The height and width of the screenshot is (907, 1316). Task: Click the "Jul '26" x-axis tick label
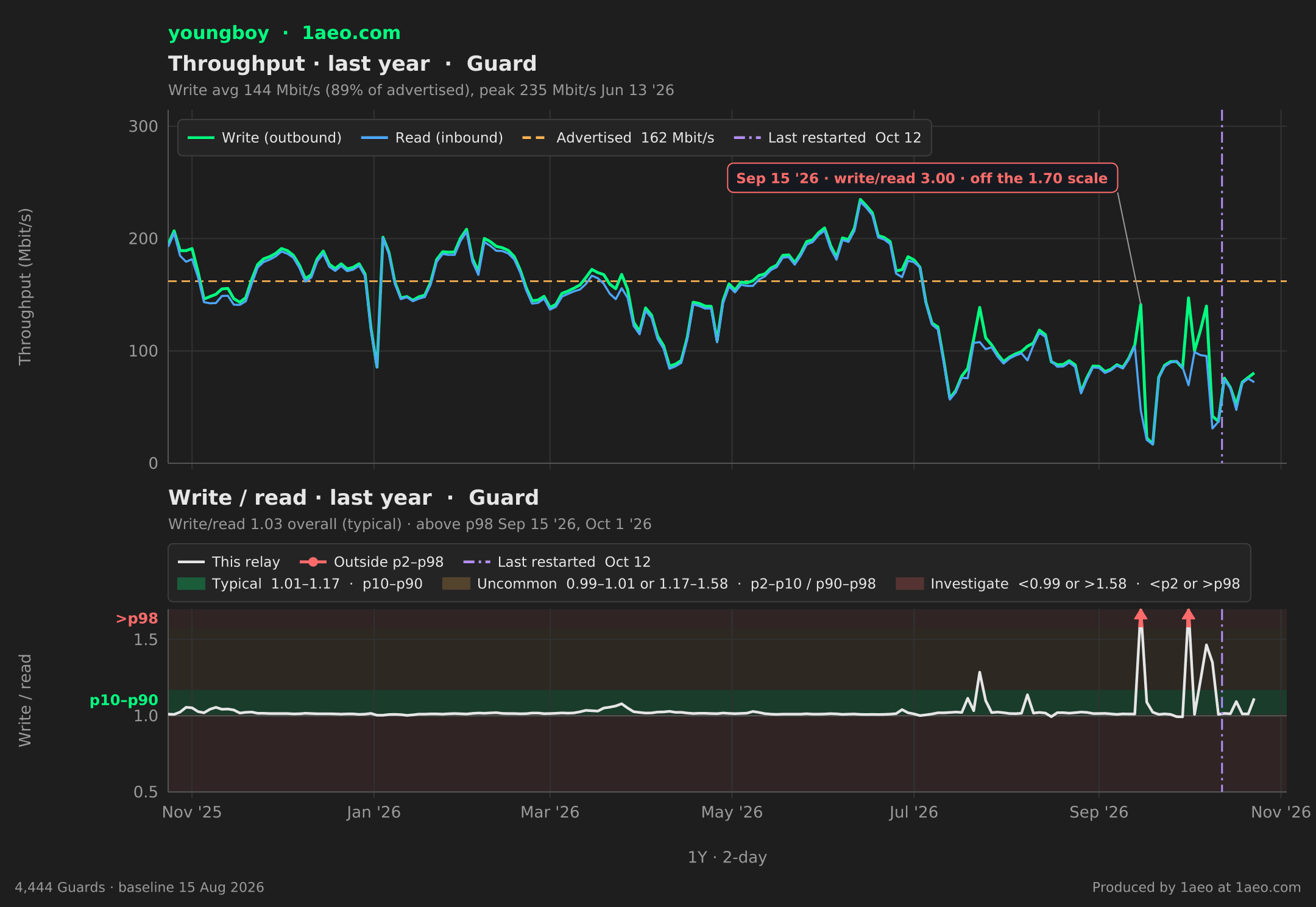point(913,813)
